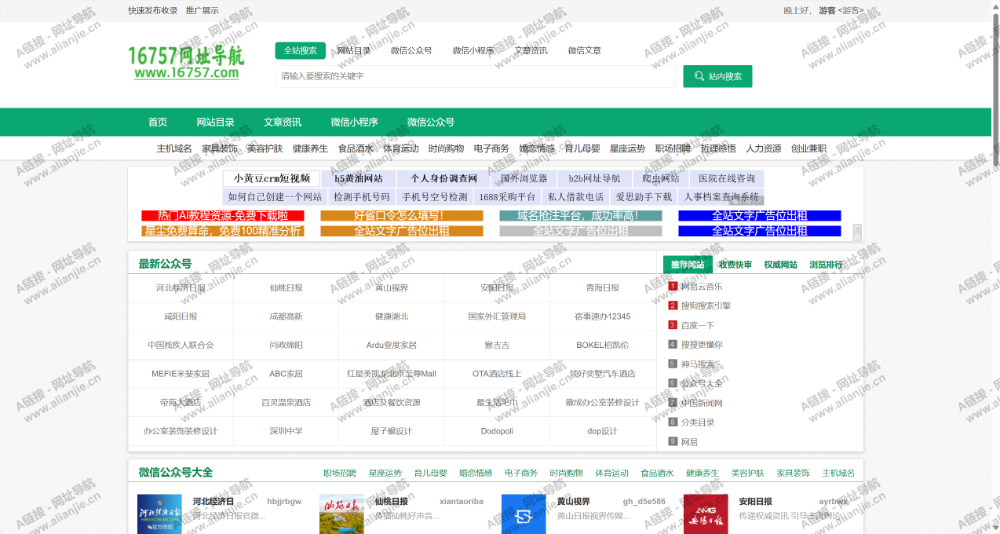
Task: Click the 快速发布收录 top link
Action: pos(153,10)
